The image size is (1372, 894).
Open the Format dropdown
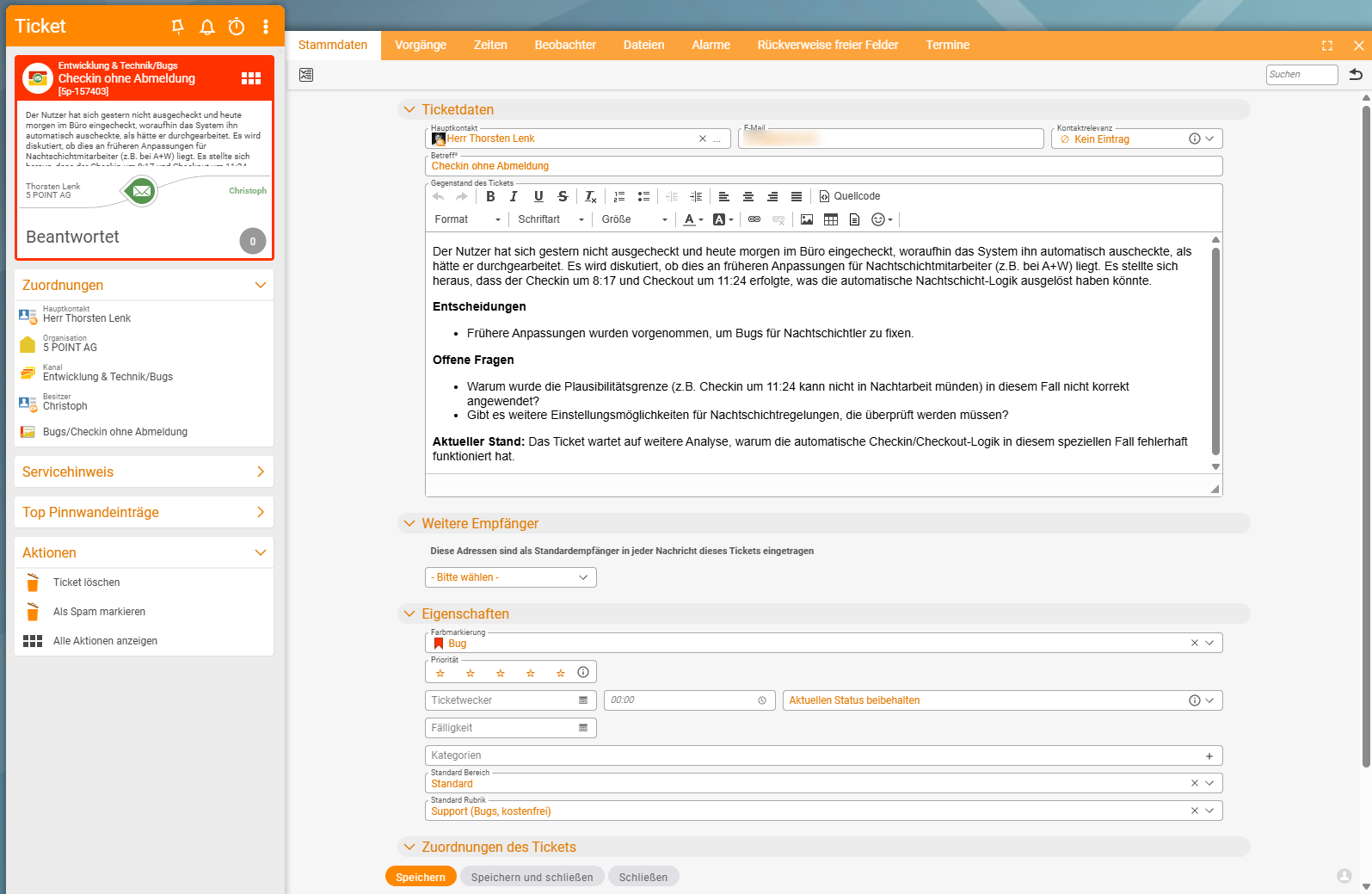(467, 219)
